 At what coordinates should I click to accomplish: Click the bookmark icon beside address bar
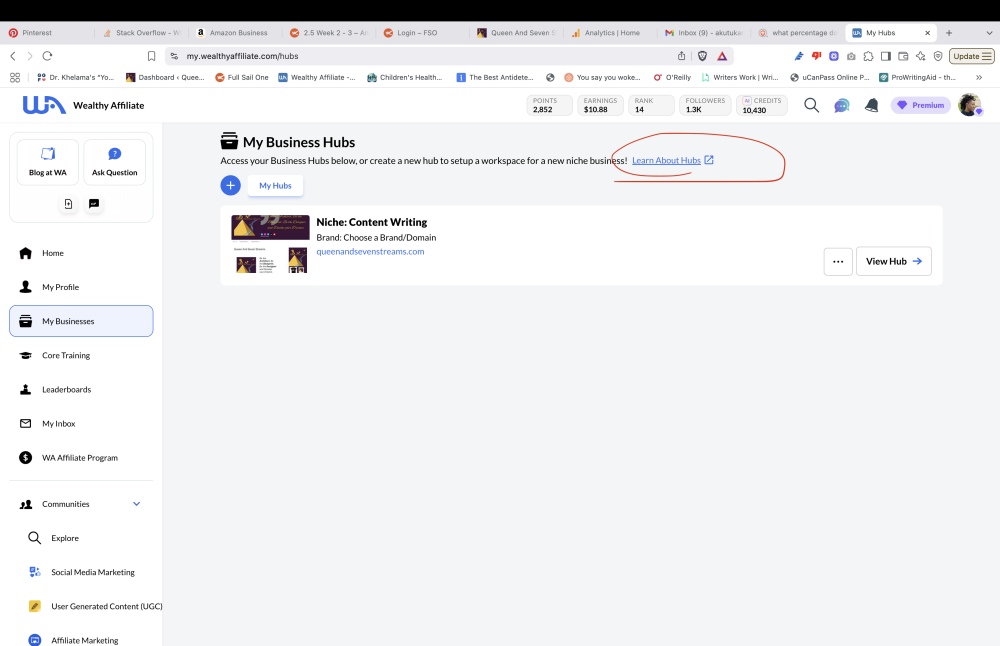coord(151,56)
